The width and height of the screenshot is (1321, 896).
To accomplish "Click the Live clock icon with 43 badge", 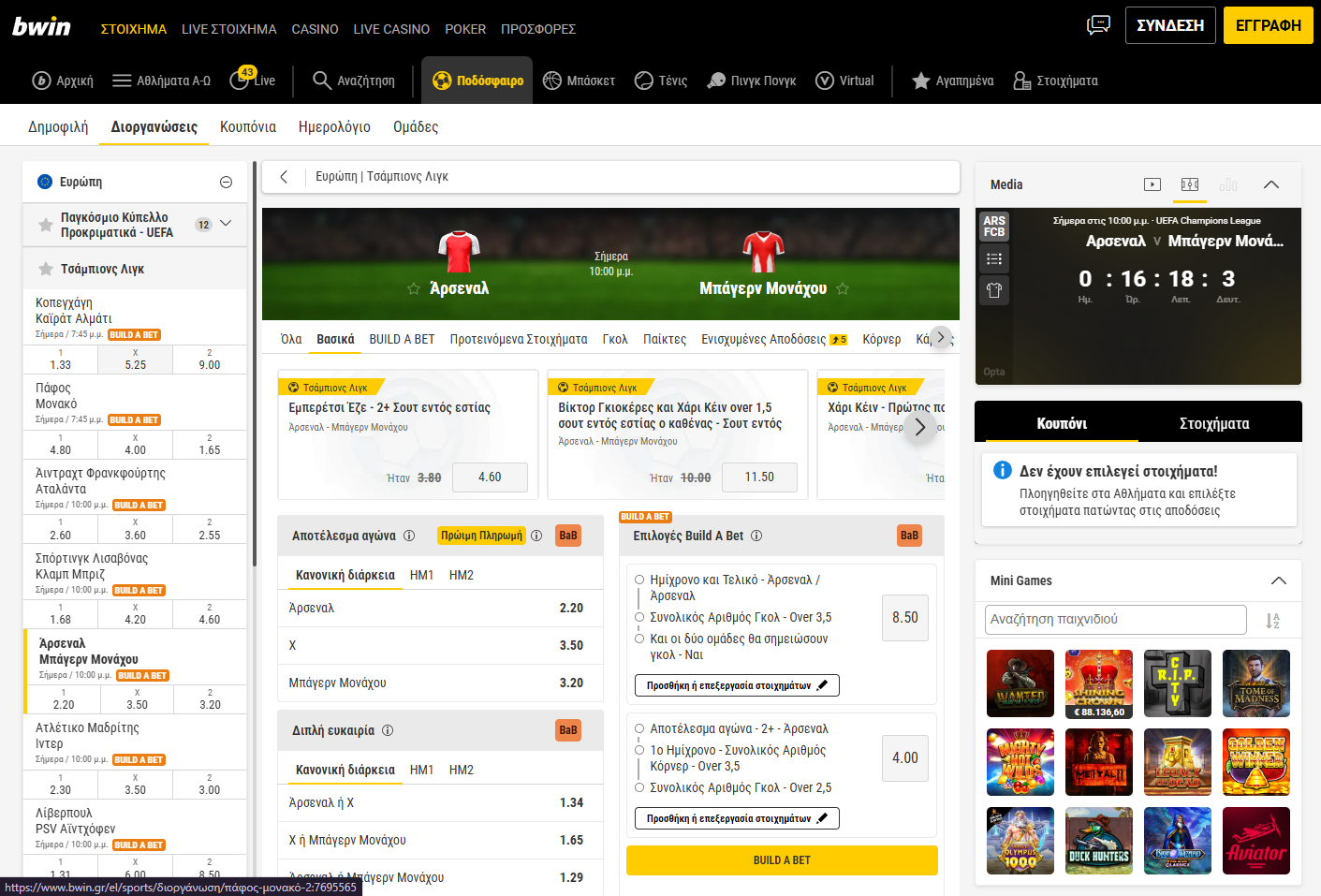I will 241,81.
